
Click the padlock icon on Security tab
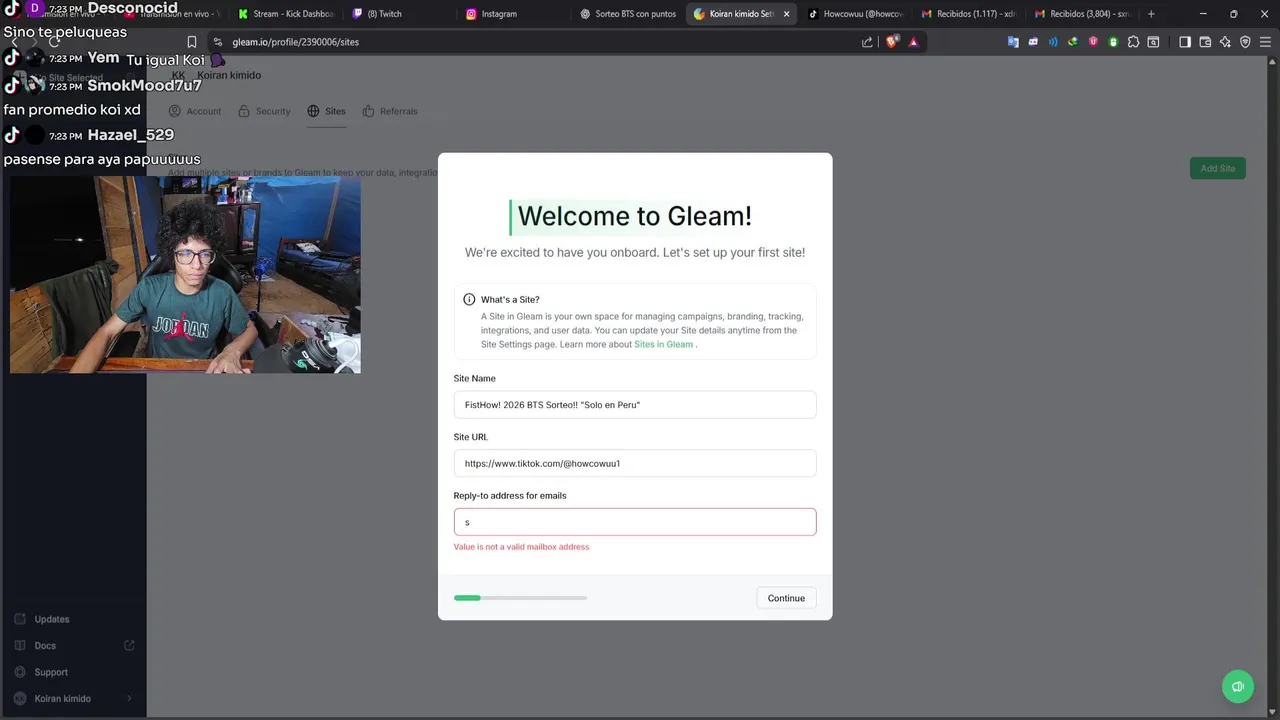pyautogui.click(x=244, y=111)
